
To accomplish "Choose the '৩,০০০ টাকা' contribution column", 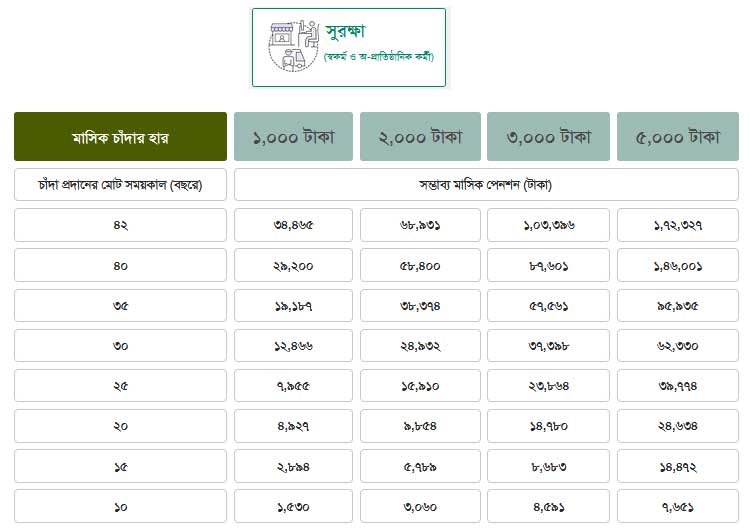I will pyautogui.click(x=548, y=137).
